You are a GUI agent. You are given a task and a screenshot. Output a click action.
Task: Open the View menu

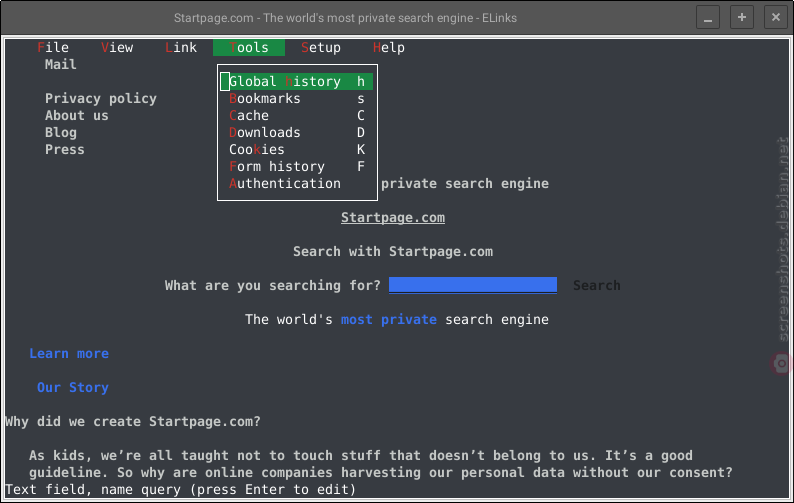click(117, 48)
